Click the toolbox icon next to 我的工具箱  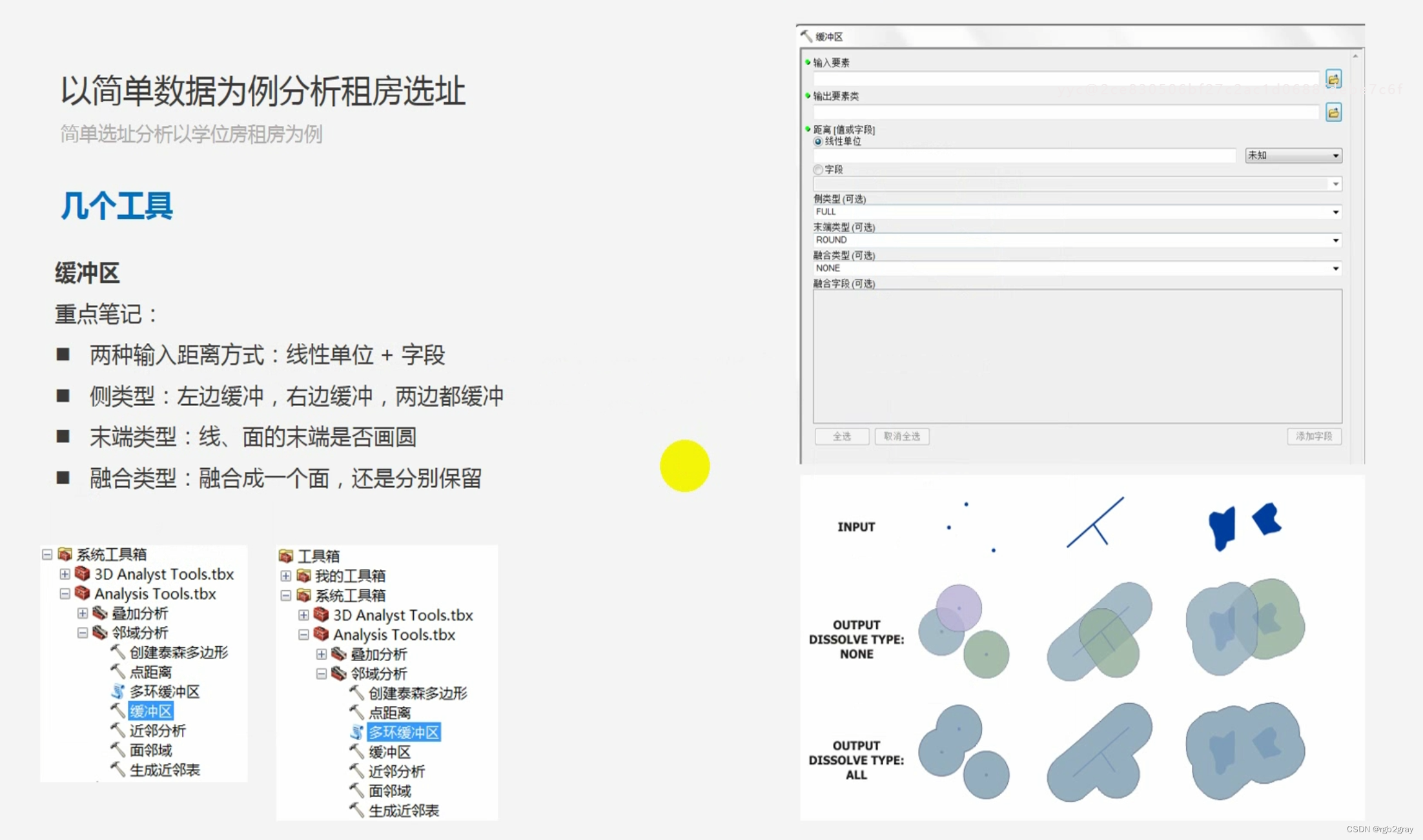coord(303,575)
